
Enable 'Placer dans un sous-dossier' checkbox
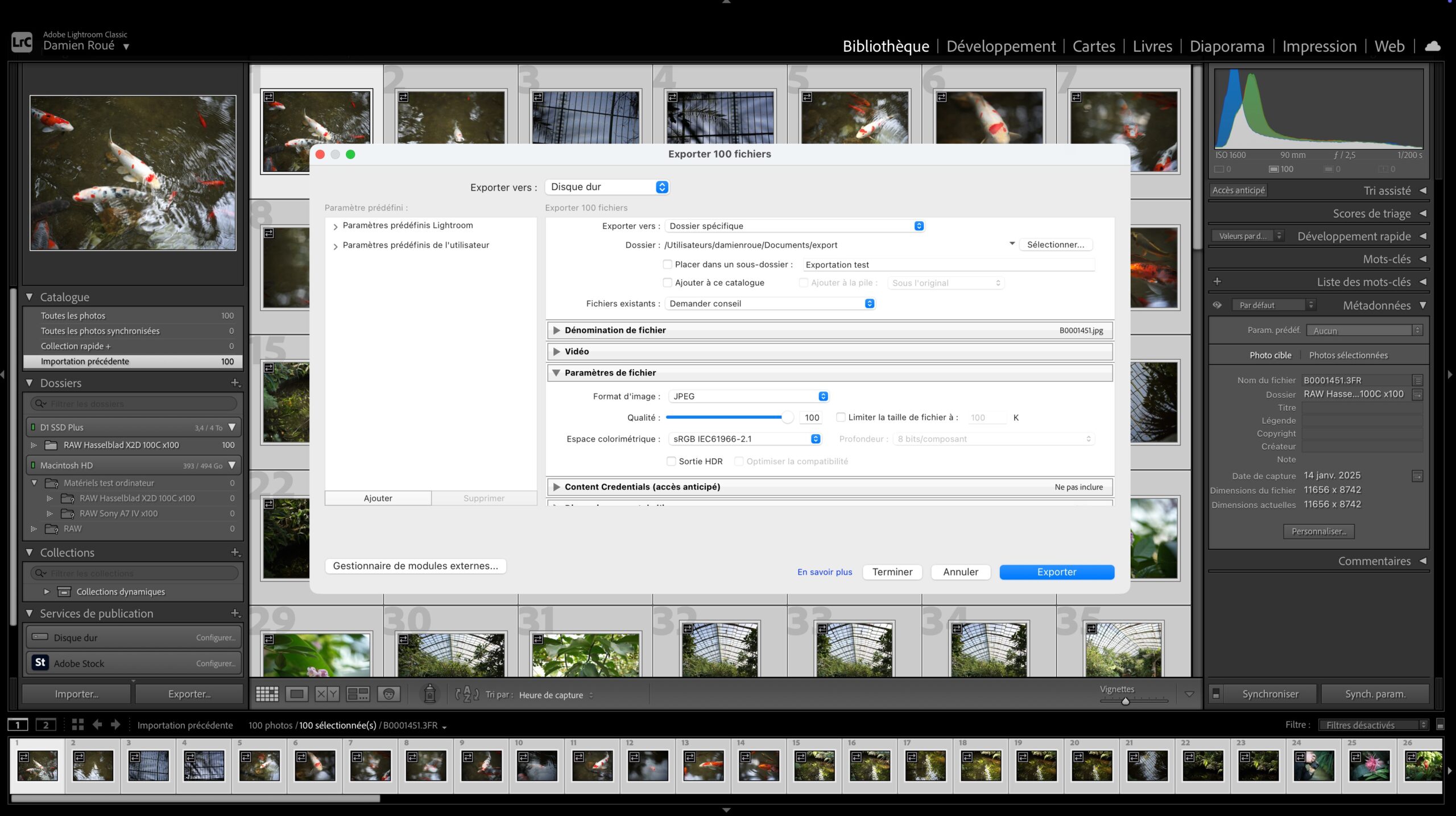668,264
